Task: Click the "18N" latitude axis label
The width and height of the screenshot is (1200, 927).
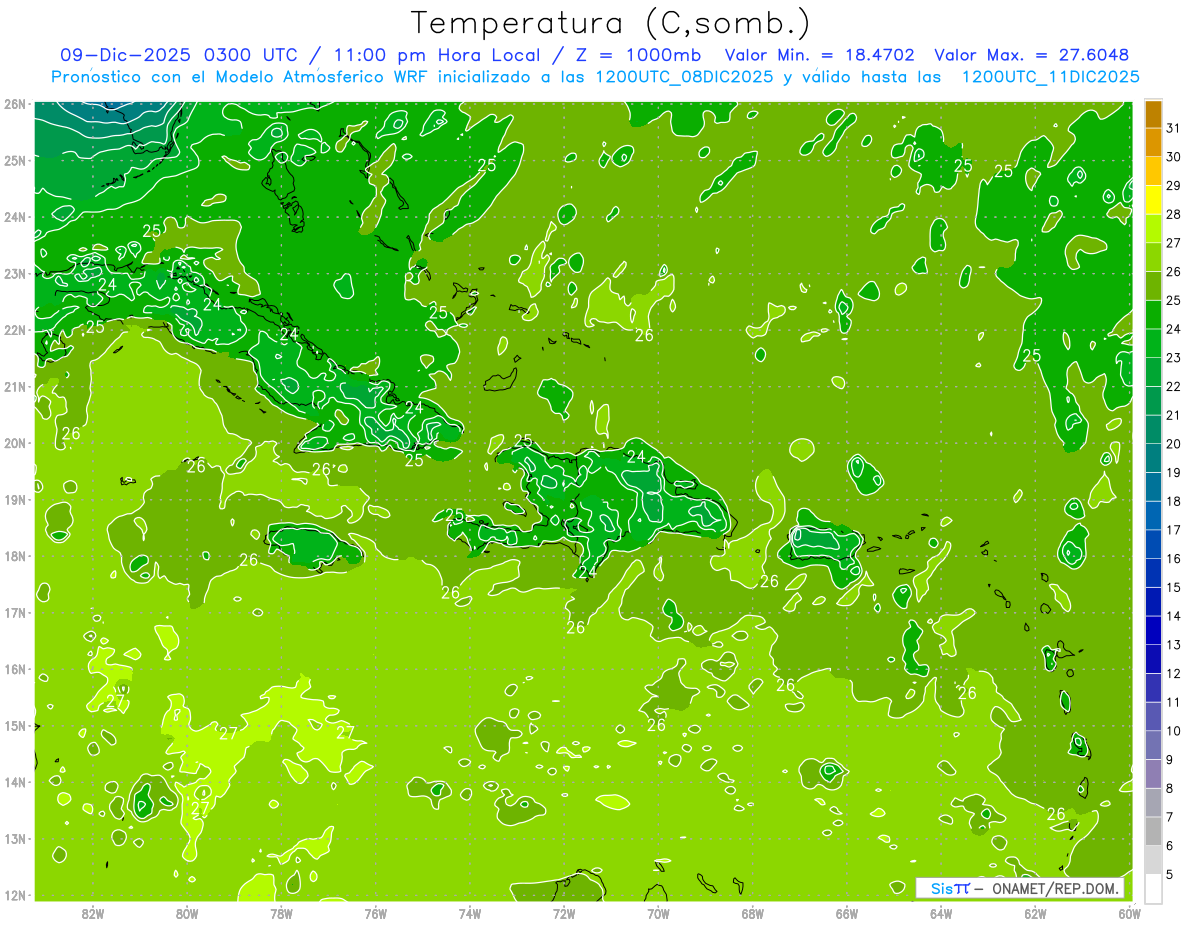Action: (x=15, y=556)
